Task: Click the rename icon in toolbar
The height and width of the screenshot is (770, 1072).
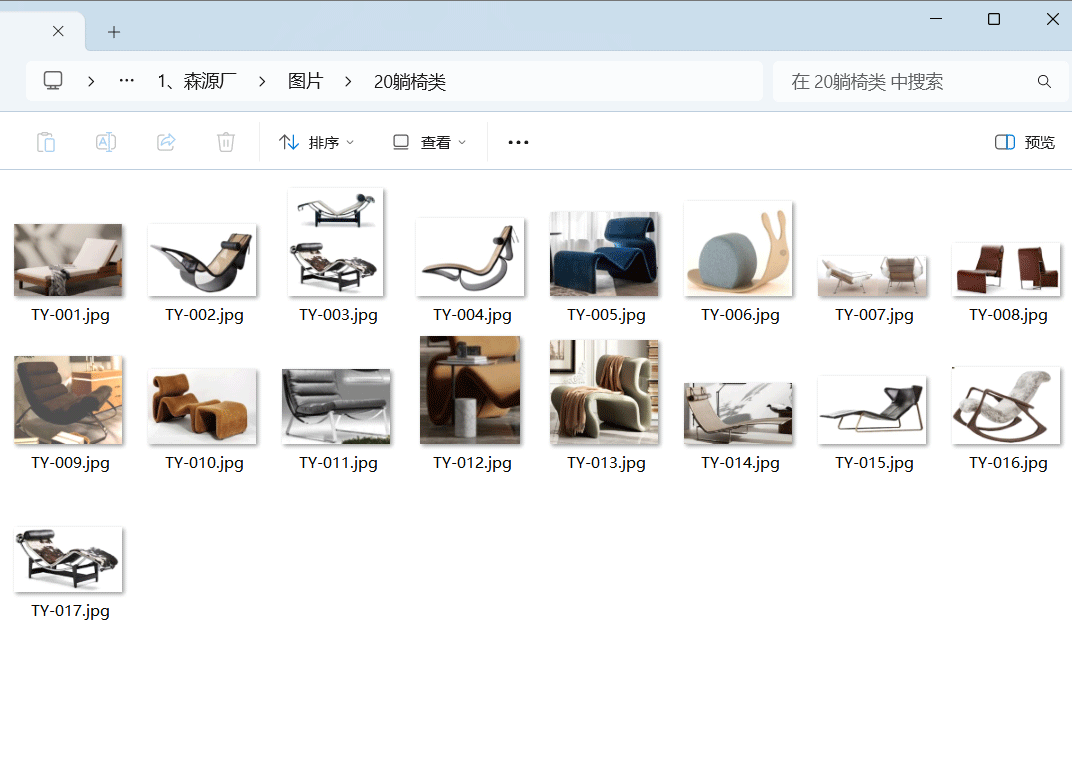Action: point(105,142)
